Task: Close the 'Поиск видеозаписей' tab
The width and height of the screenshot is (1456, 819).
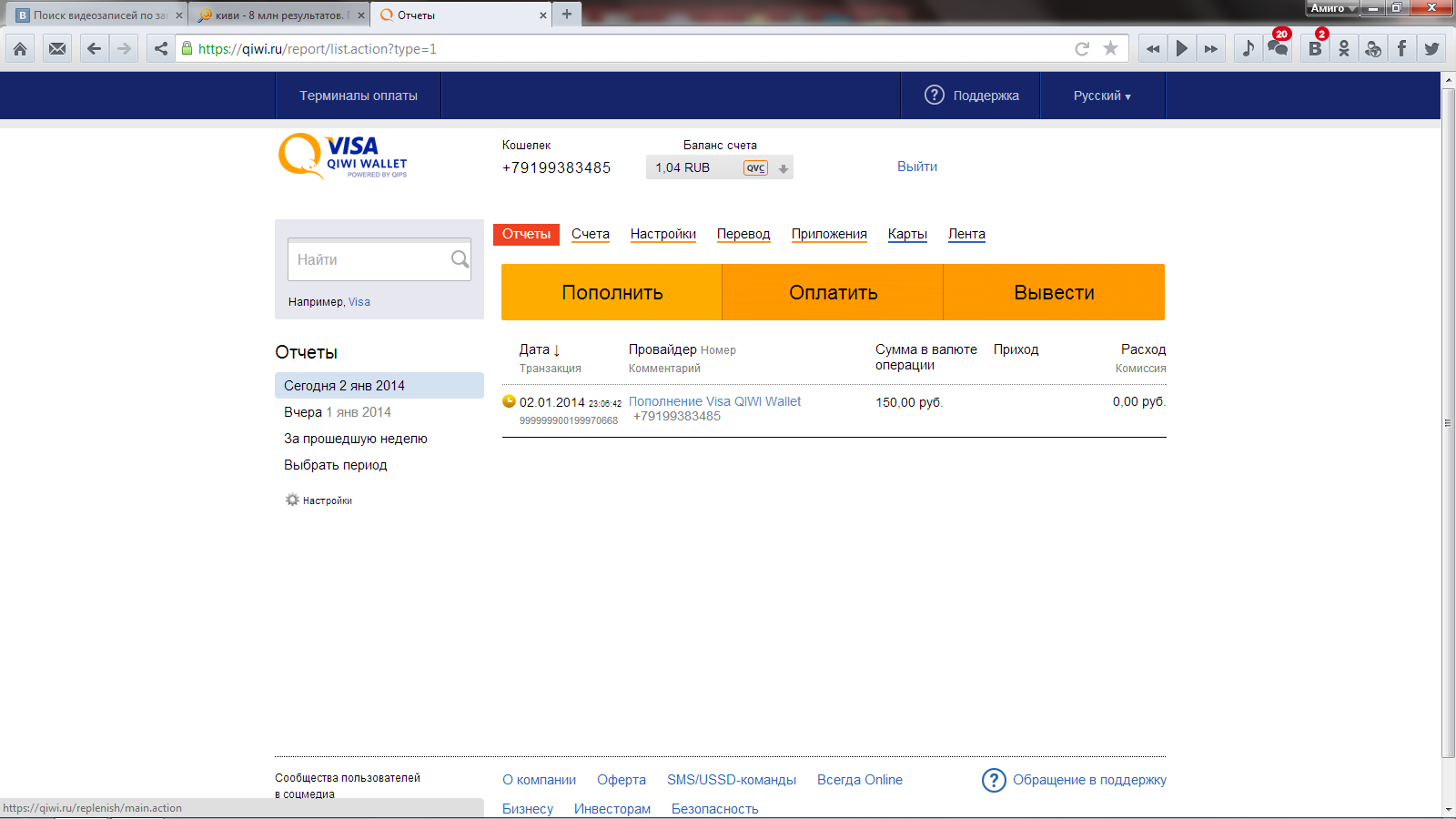Action: pyautogui.click(x=179, y=15)
